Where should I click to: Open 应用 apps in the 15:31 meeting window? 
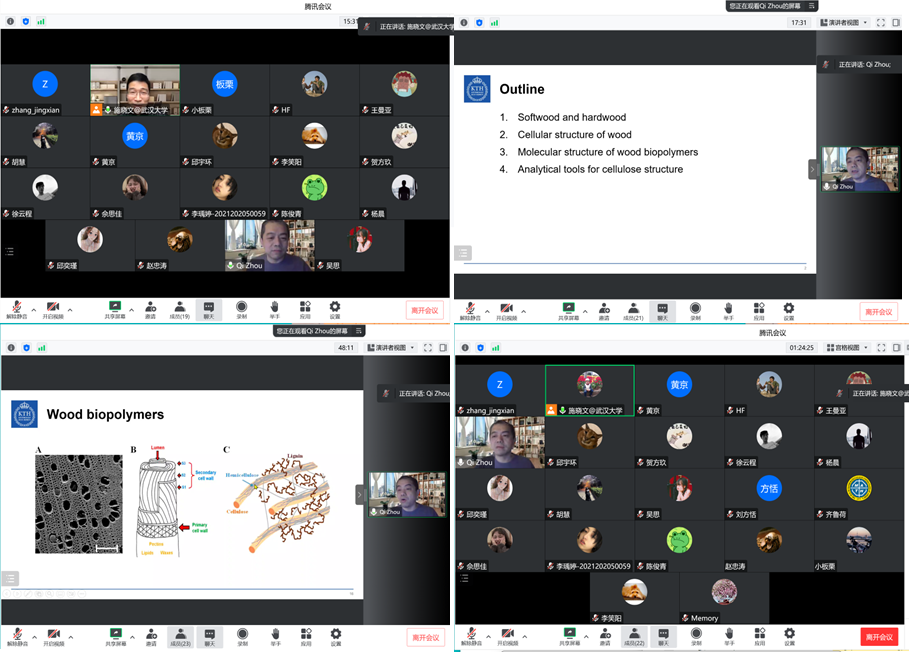[305, 310]
